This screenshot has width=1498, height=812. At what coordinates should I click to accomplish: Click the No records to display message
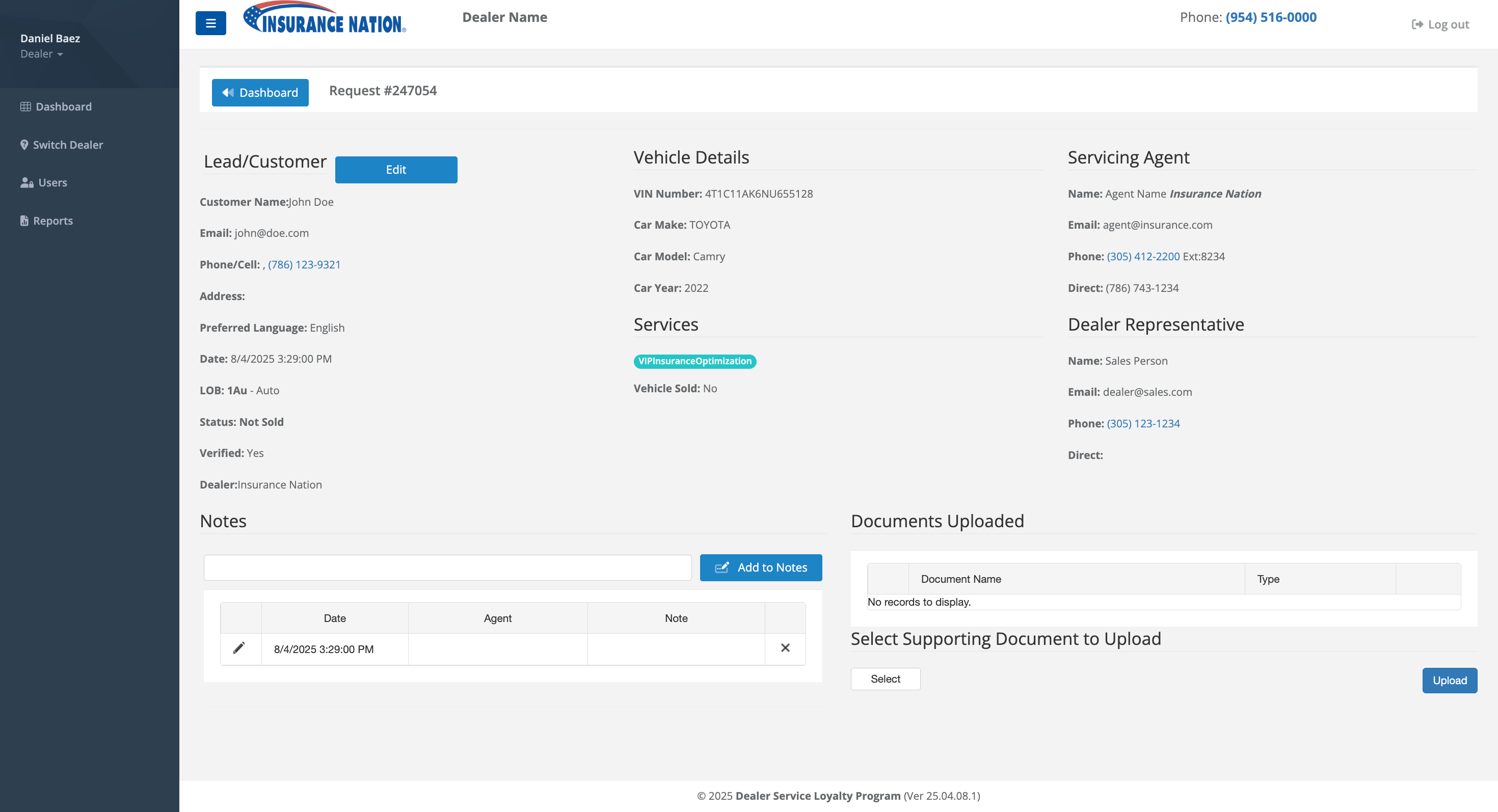point(919,602)
